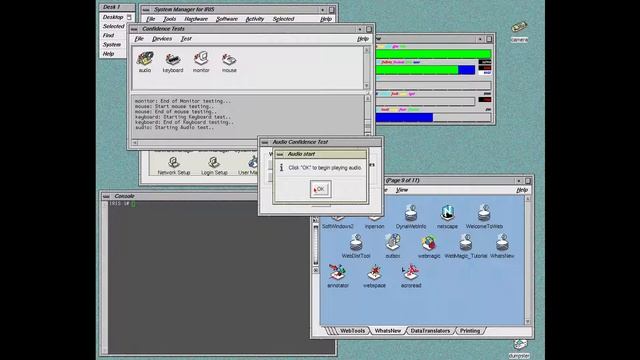Open Activity menu in System Manager
The width and height of the screenshot is (640, 360).
tap(255, 19)
